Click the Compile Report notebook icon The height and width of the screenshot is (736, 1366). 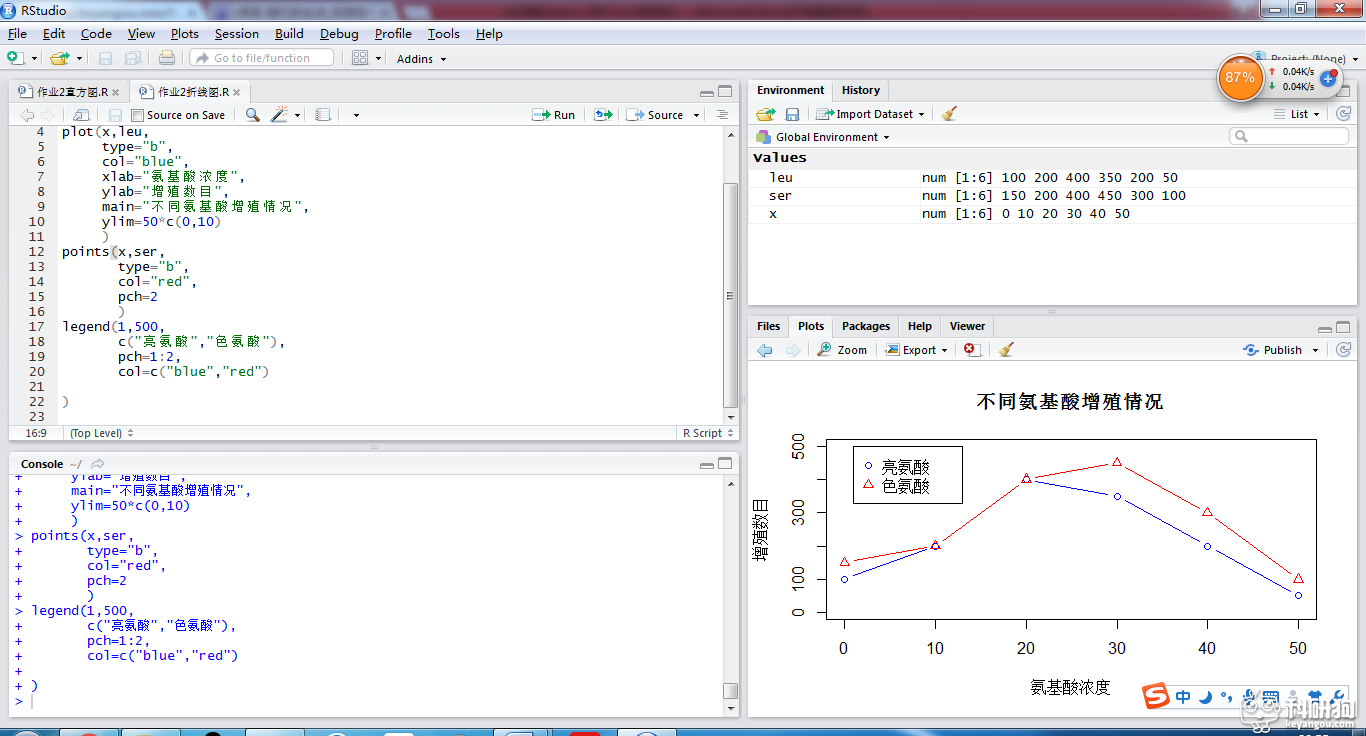click(x=322, y=115)
